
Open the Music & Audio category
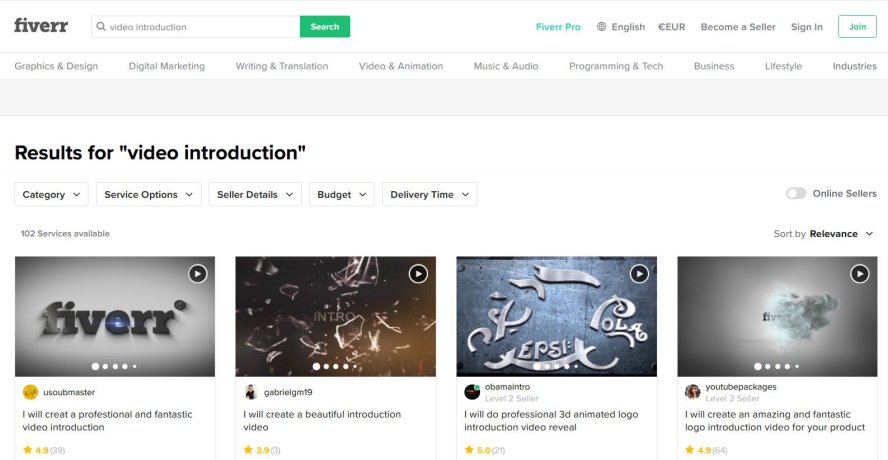point(506,66)
